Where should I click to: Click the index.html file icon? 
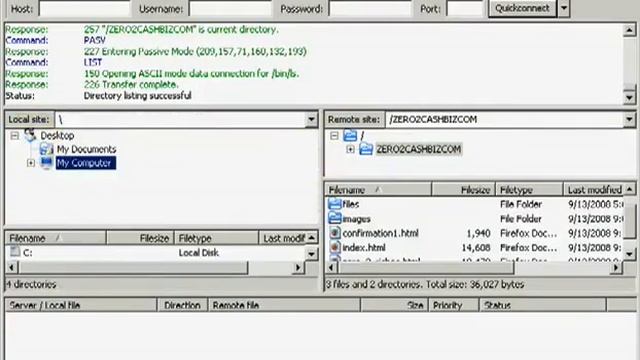pos(335,247)
